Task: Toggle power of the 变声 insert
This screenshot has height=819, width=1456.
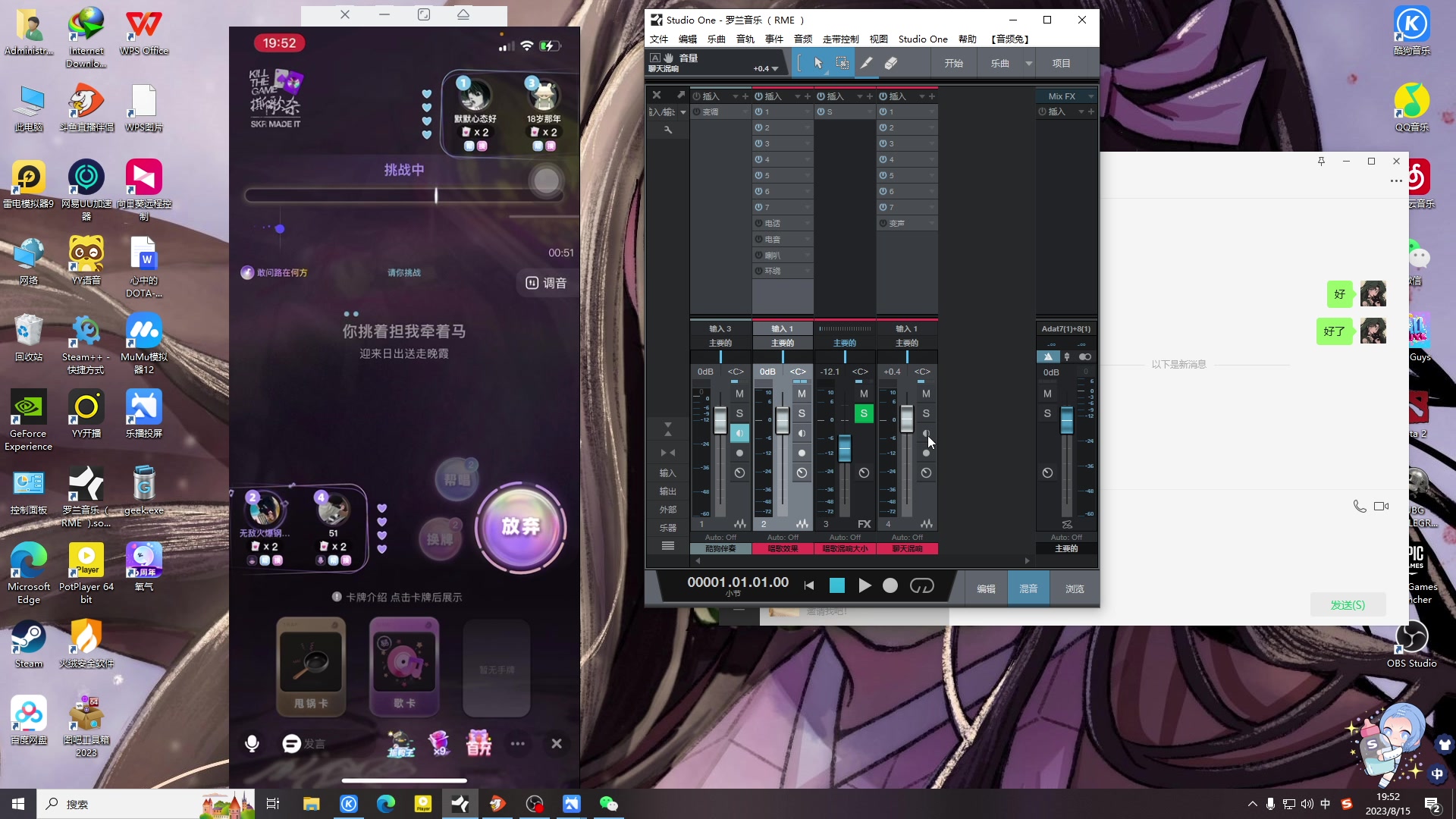Action: coord(883,223)
